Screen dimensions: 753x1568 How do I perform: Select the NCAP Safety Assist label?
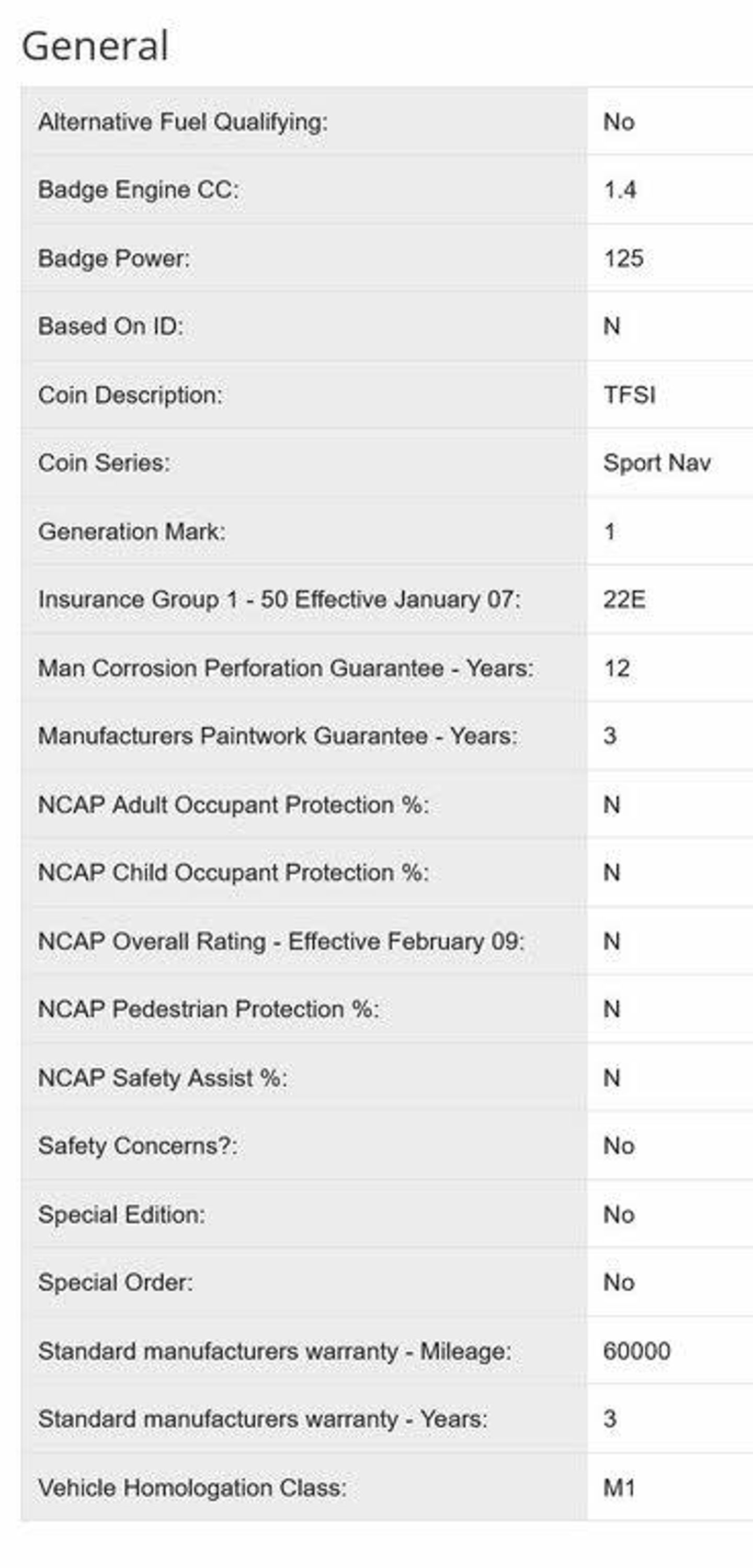click(x=162, y=1078)
